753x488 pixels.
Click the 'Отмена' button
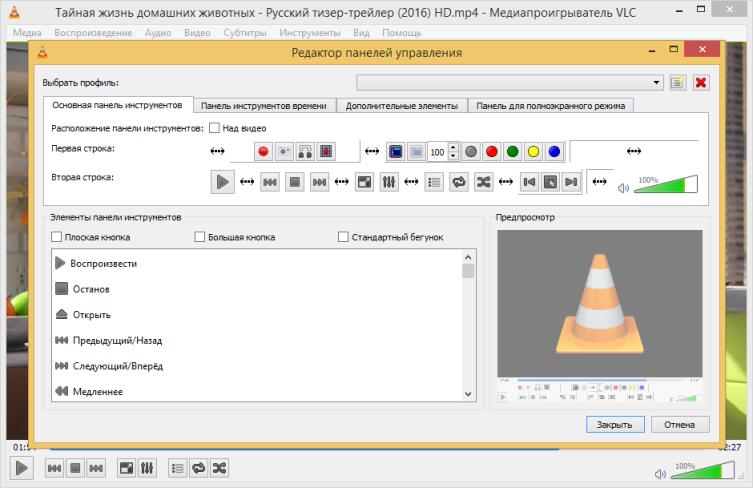(680, 424)
